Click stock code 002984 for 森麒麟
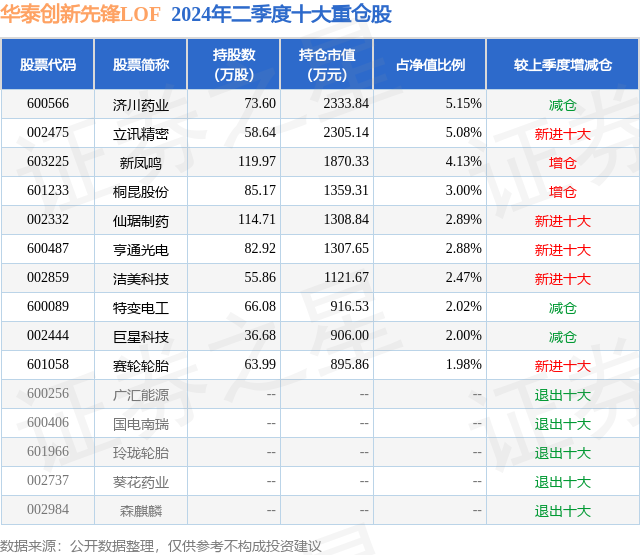The height and width of the screenshot is (555, 640). tap(48, 509)
